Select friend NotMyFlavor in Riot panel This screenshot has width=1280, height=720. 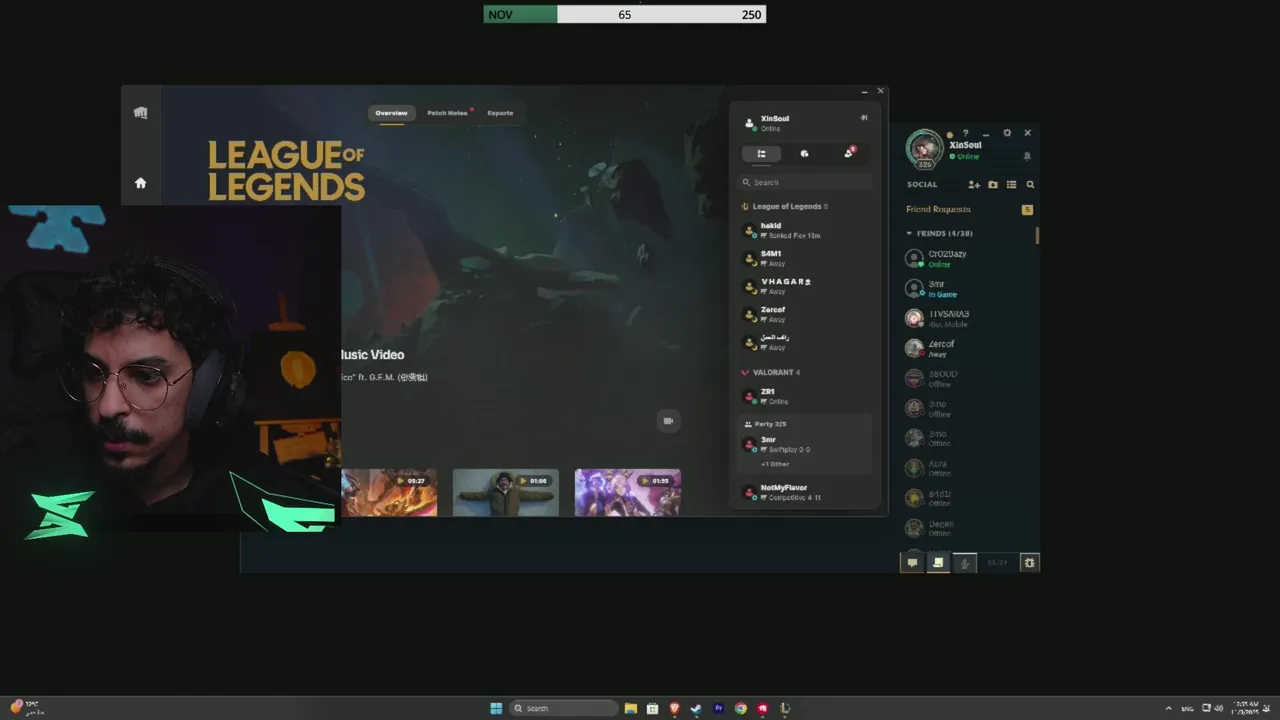click(805, 492)
